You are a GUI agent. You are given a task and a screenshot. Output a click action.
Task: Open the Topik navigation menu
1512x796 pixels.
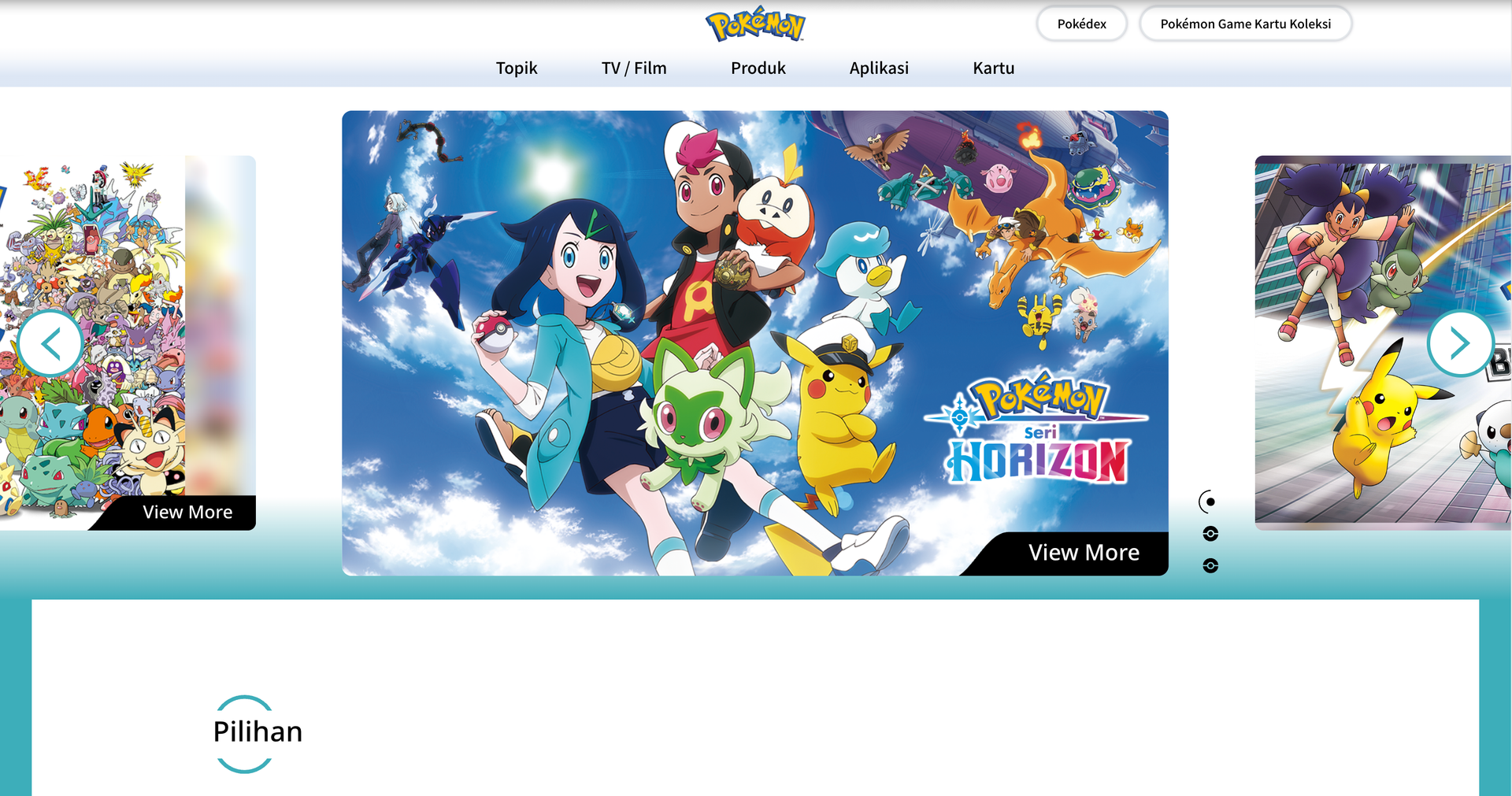point(517,68)
